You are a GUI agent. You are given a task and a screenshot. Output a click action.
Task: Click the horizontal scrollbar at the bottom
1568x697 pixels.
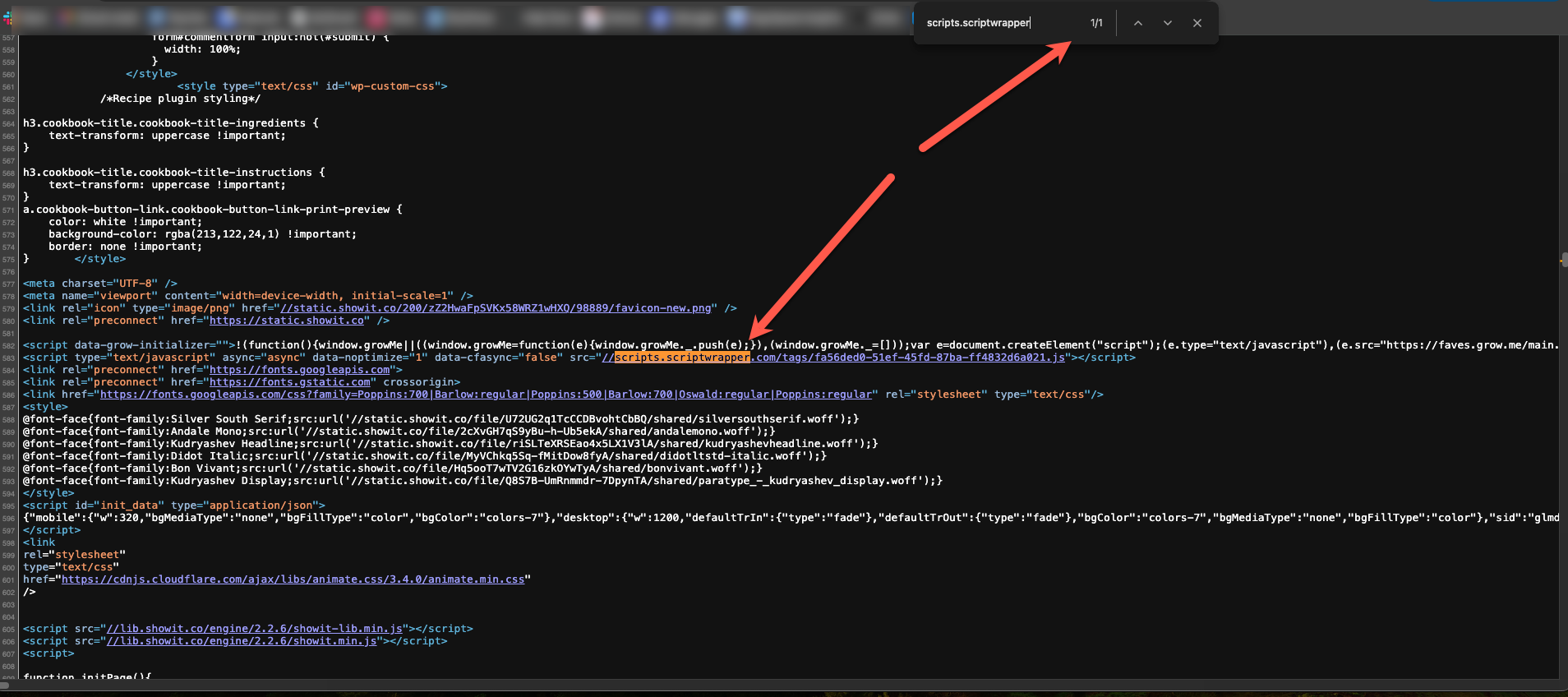tap(781, 684)
